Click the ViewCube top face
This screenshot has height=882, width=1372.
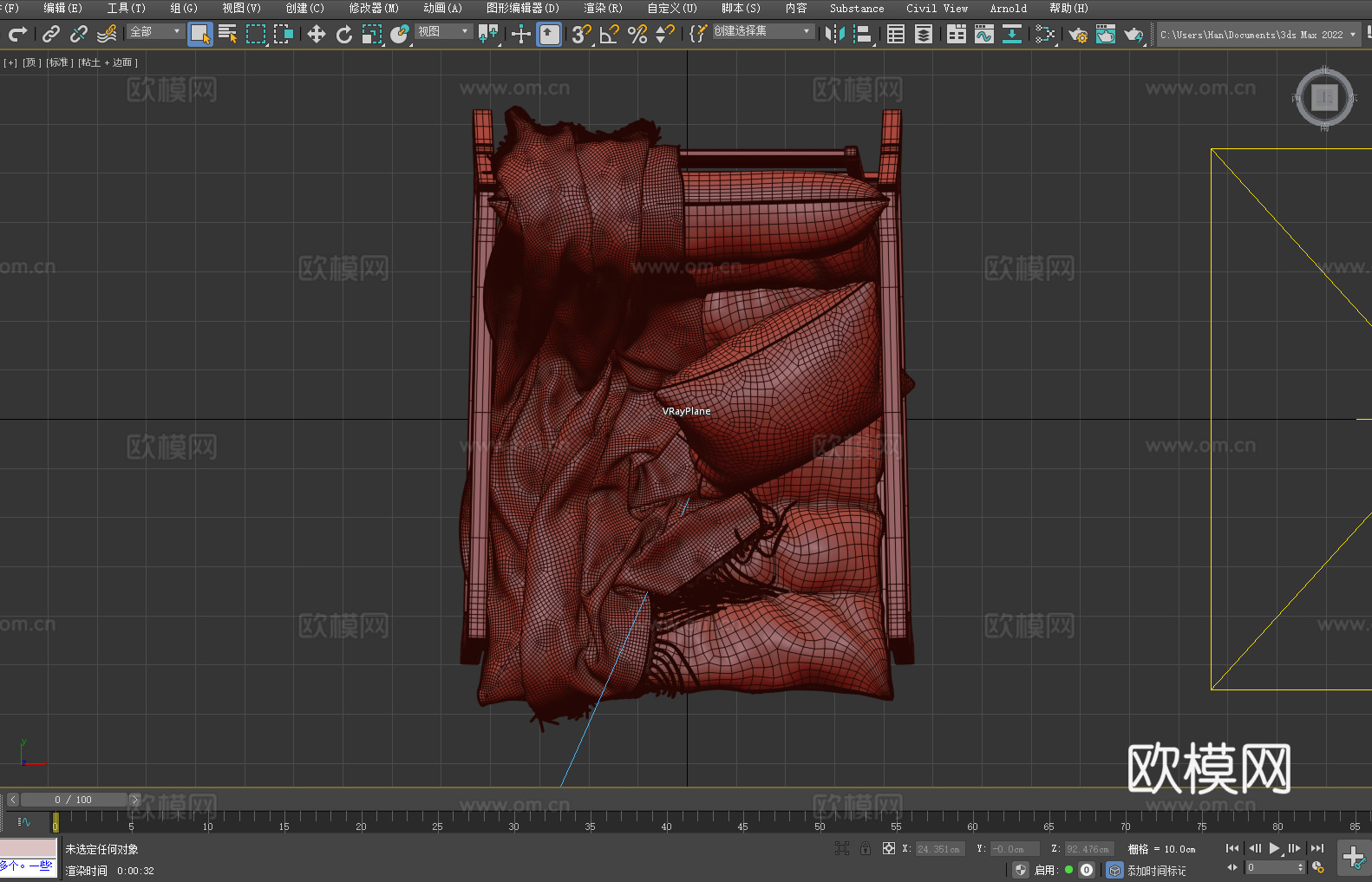1324,97
